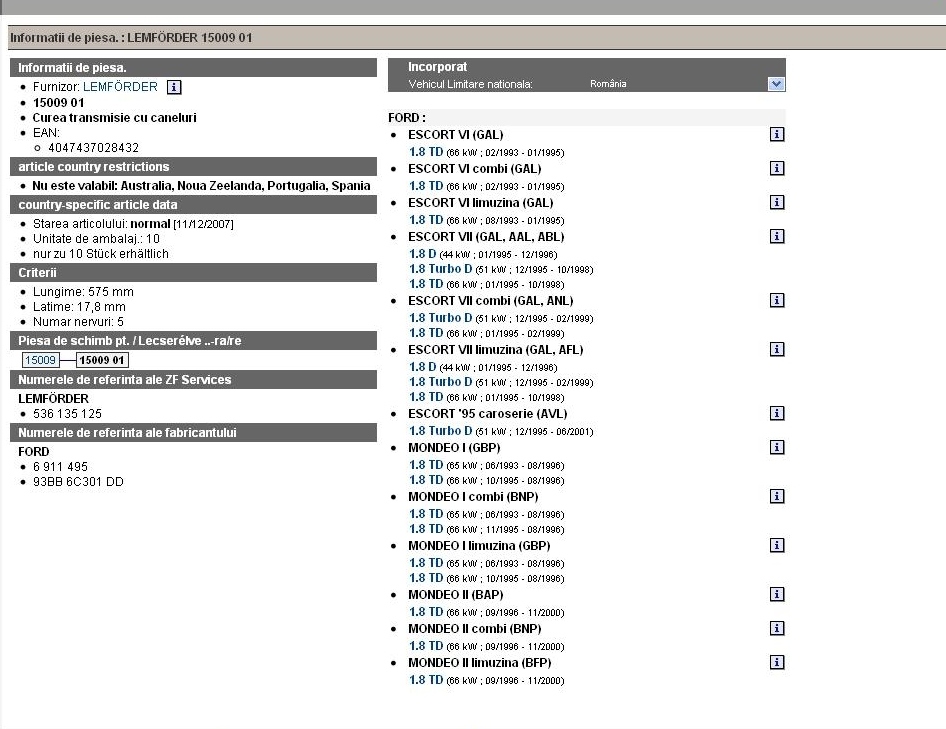
Task: Open info icon for ESCORT VI (GAL)
Action: coord(777,134)
